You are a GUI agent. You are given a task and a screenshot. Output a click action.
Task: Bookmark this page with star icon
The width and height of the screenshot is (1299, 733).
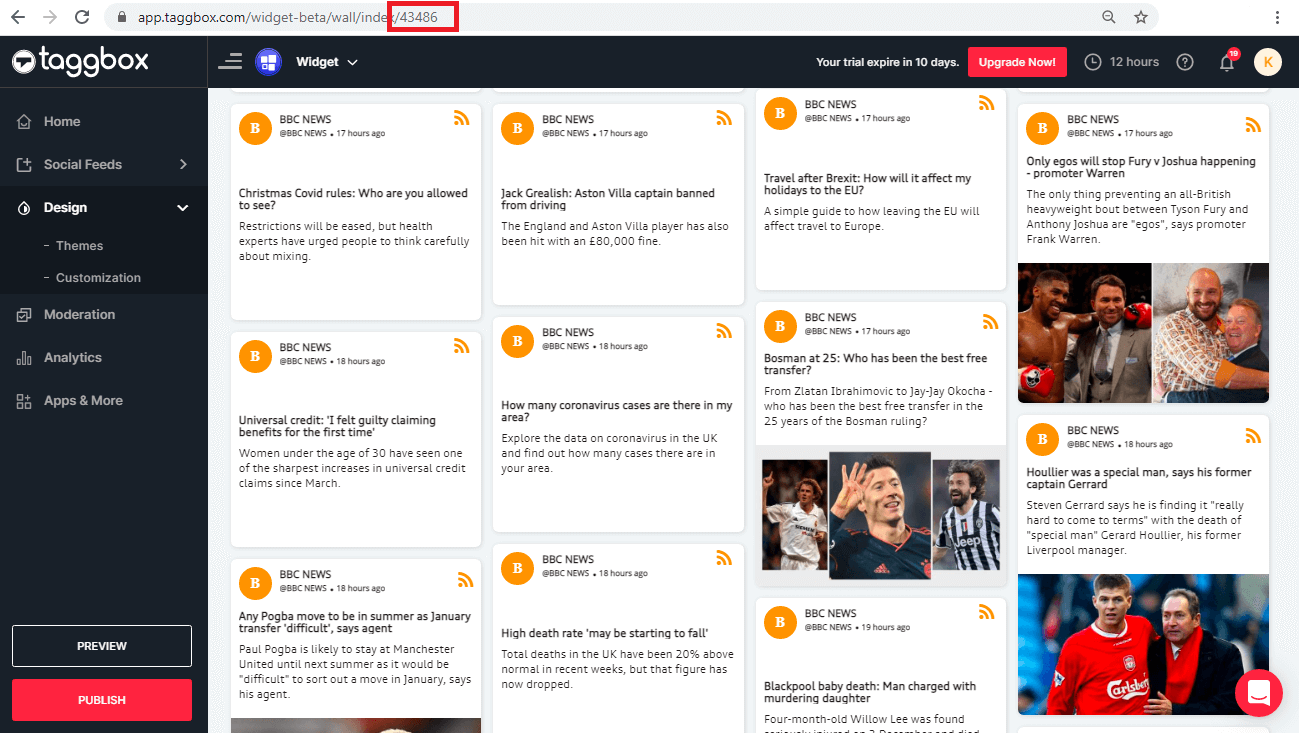point(1141,17)
